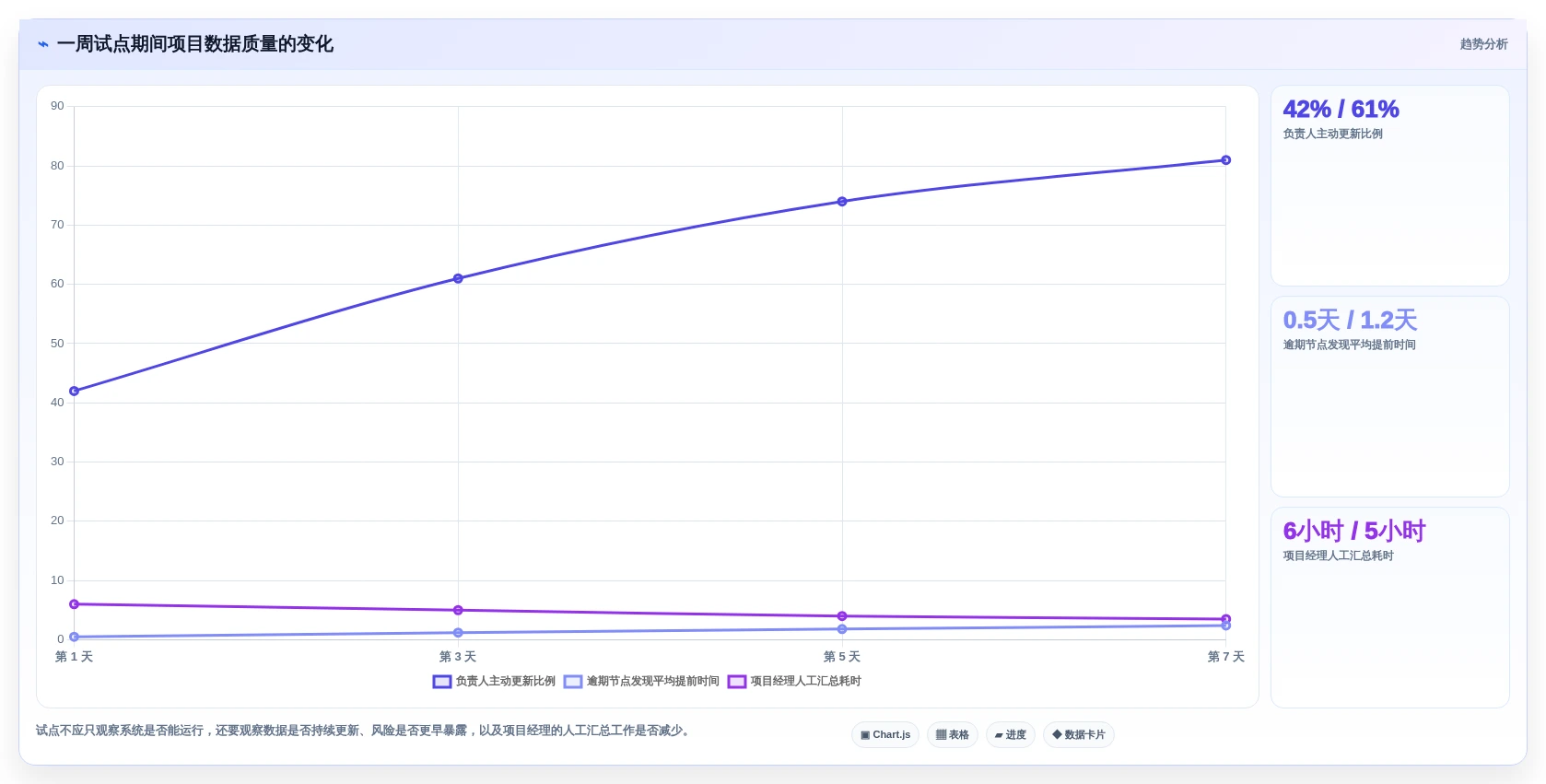Click the card caption 逾期节点发现平均提前时间
The height and width of the screenshot is (784, 1546).
[1349, 345]
